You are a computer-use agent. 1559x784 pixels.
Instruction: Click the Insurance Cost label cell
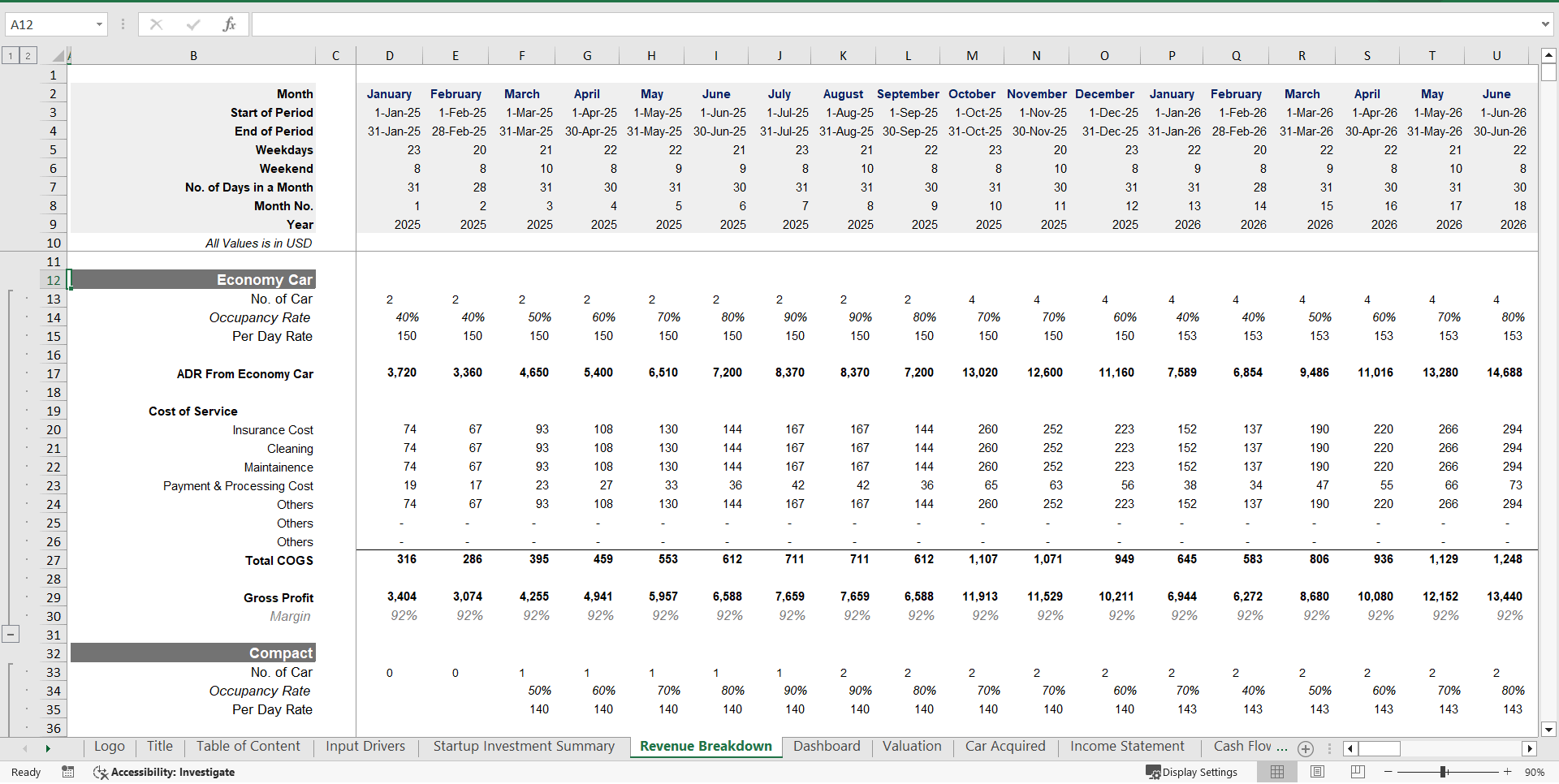point(272,430)
